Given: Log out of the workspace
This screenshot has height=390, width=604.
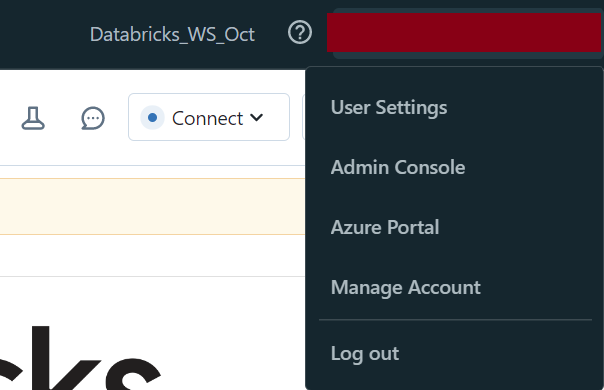Looking at the screenshot, I should pyautogui.click(x=365, y=354).
